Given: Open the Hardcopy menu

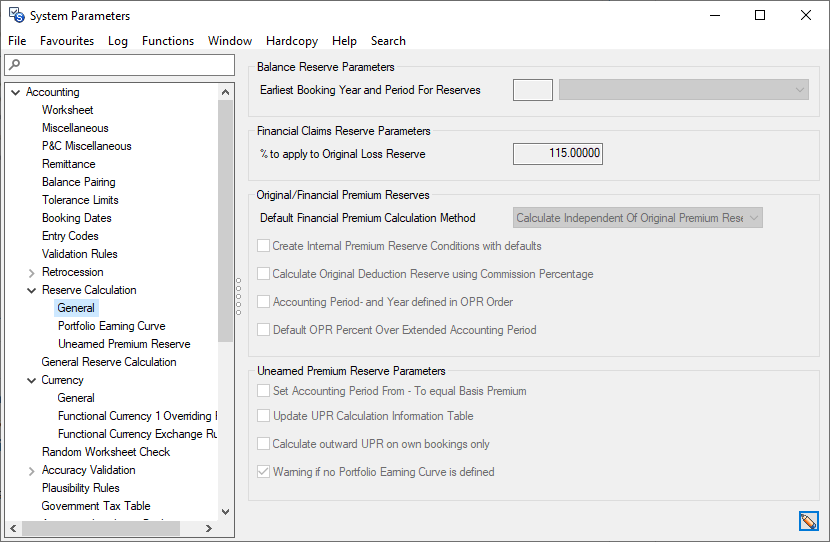Looking at the screenshot, I should 292,41.
